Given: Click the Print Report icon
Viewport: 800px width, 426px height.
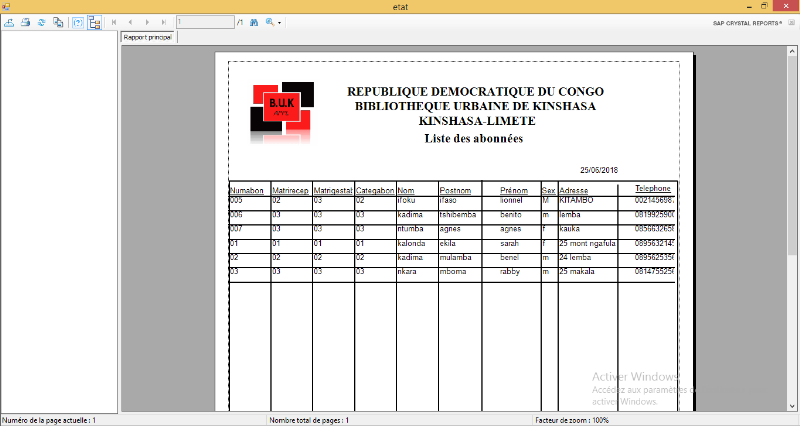Looking at the screenshot, I should [26, 22].
